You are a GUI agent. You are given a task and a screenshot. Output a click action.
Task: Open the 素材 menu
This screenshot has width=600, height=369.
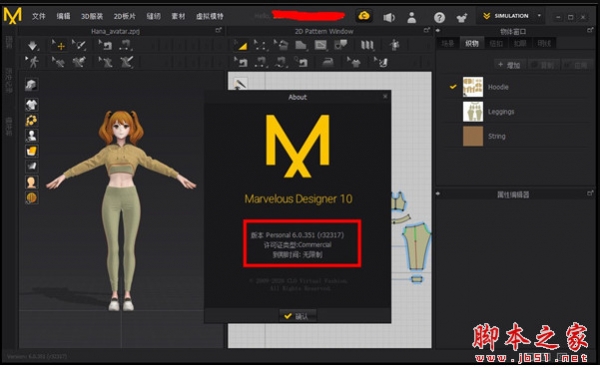click(178, 16)
